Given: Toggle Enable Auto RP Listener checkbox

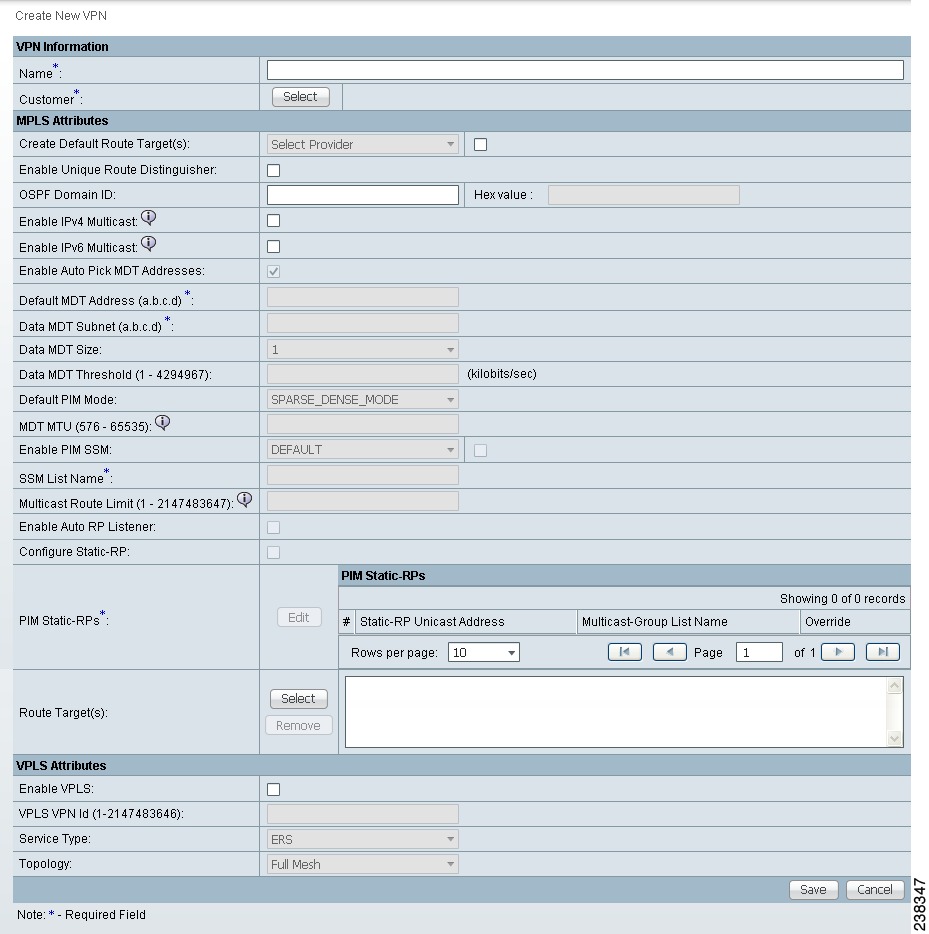Looking at the screenshot, I should 273,528.
